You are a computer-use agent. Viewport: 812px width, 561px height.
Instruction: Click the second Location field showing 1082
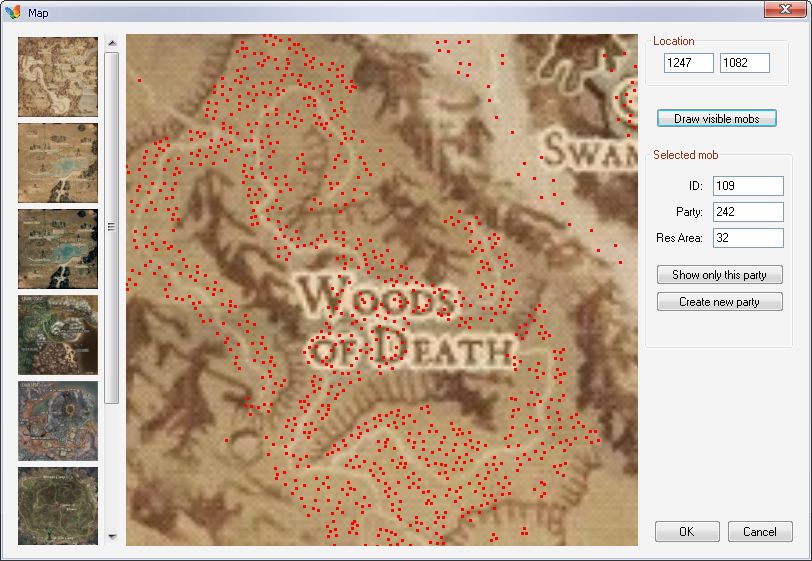pyautogui.click(x=744, y=63)
